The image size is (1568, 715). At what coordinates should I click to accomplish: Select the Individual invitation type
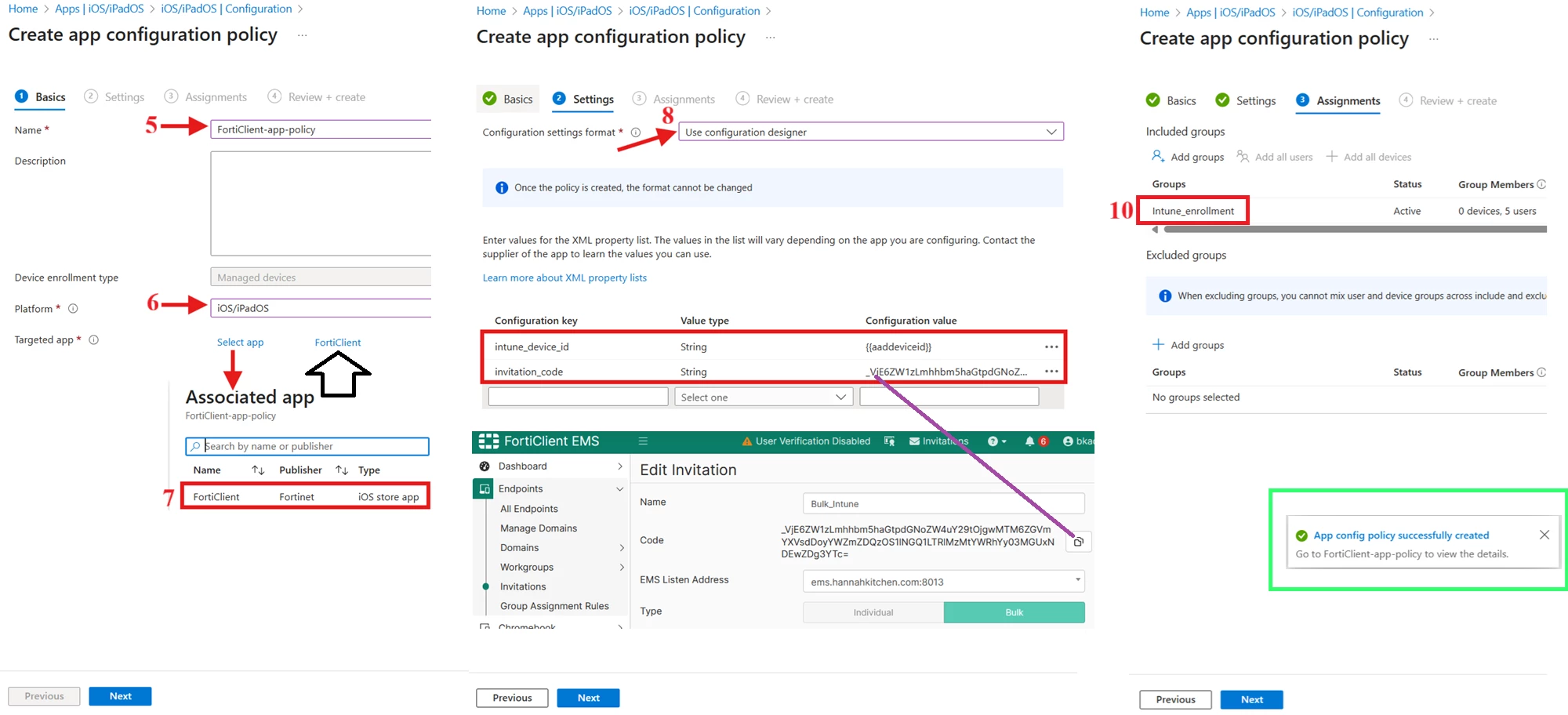873,613
